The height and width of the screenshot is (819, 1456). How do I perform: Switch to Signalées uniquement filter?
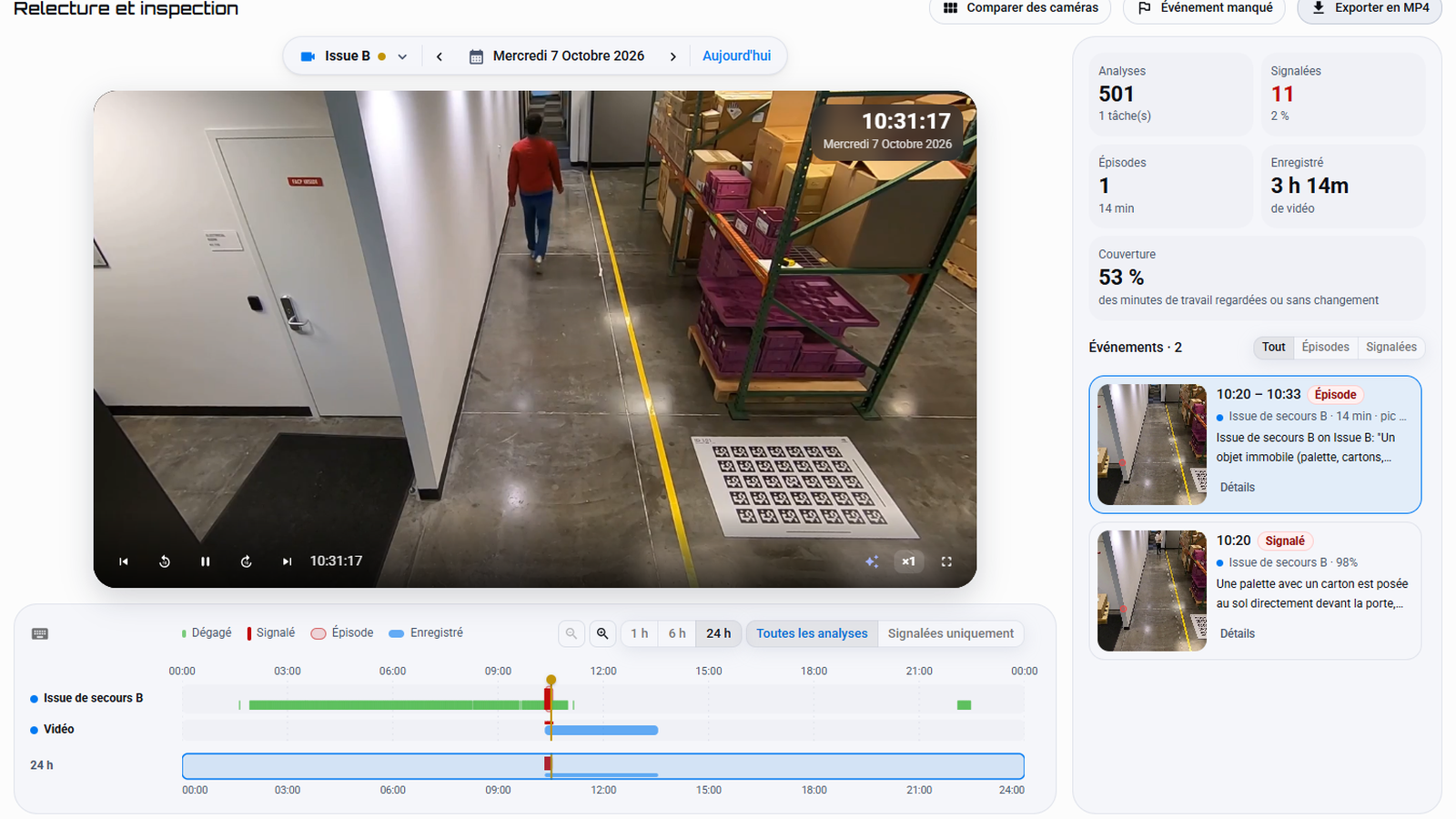(x=951, y=633)
